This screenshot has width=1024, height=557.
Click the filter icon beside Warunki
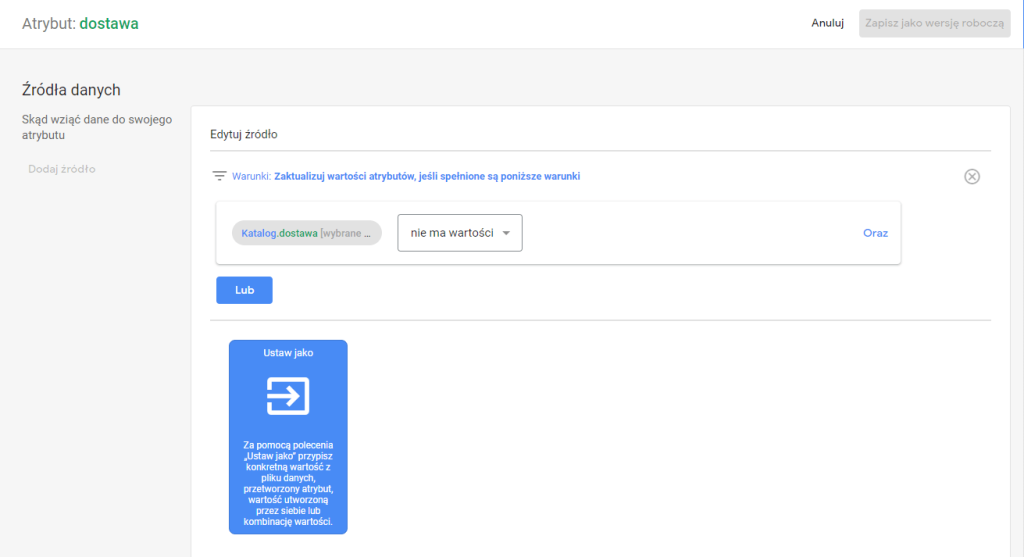pos(219,176)
